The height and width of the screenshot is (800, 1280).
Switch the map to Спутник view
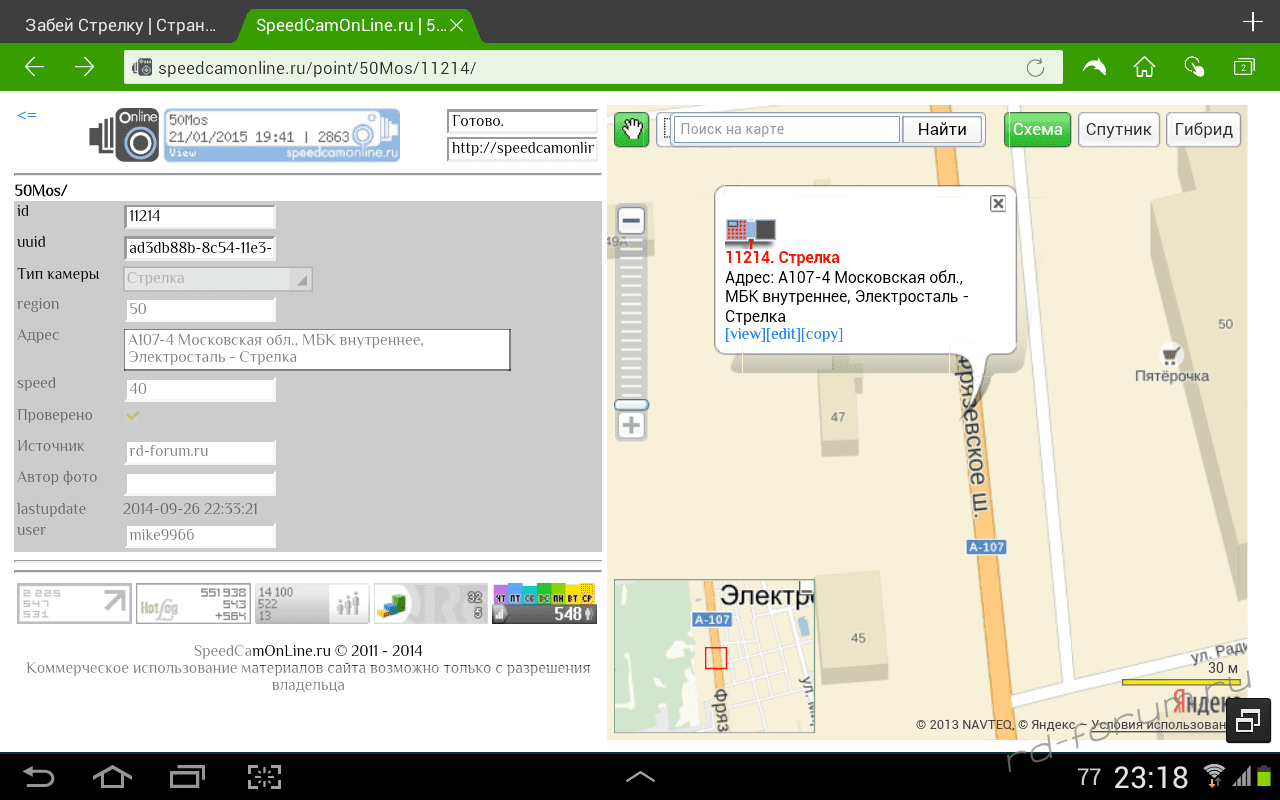1119,130
